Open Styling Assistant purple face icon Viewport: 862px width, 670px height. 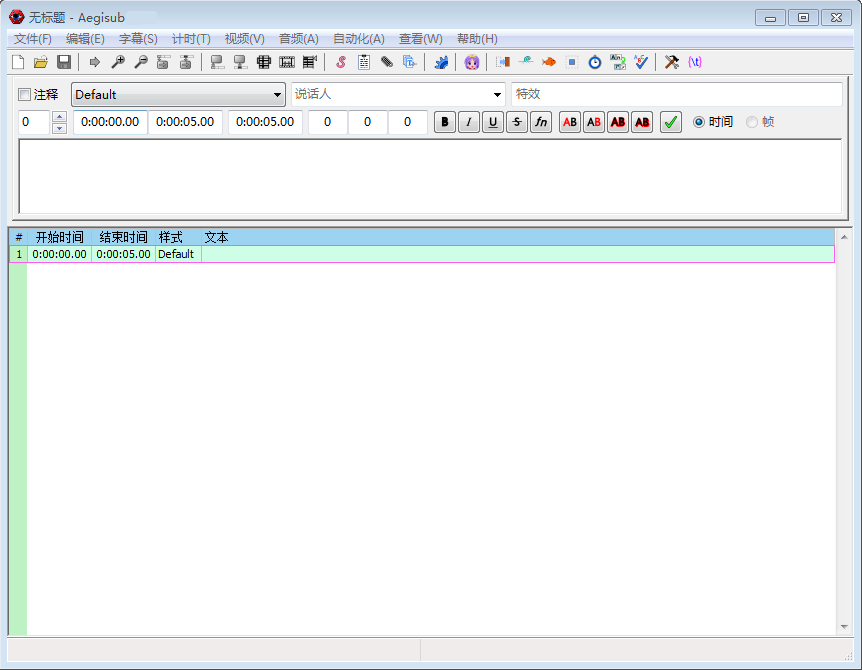pyautogui.click(x=472, y=62)
